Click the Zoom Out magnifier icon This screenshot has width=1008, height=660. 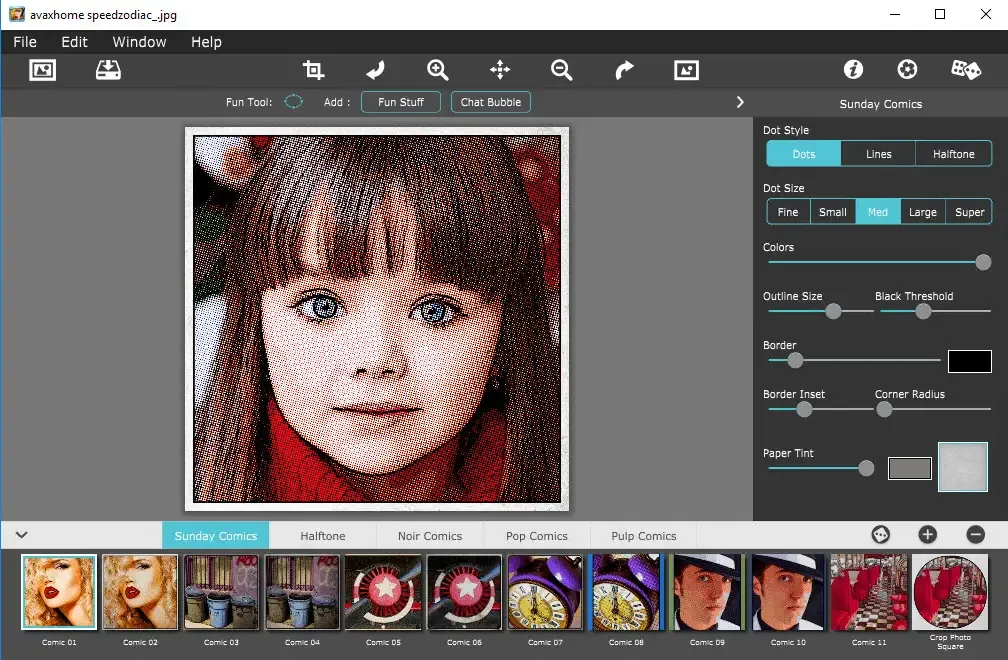(x=561, y=69)
